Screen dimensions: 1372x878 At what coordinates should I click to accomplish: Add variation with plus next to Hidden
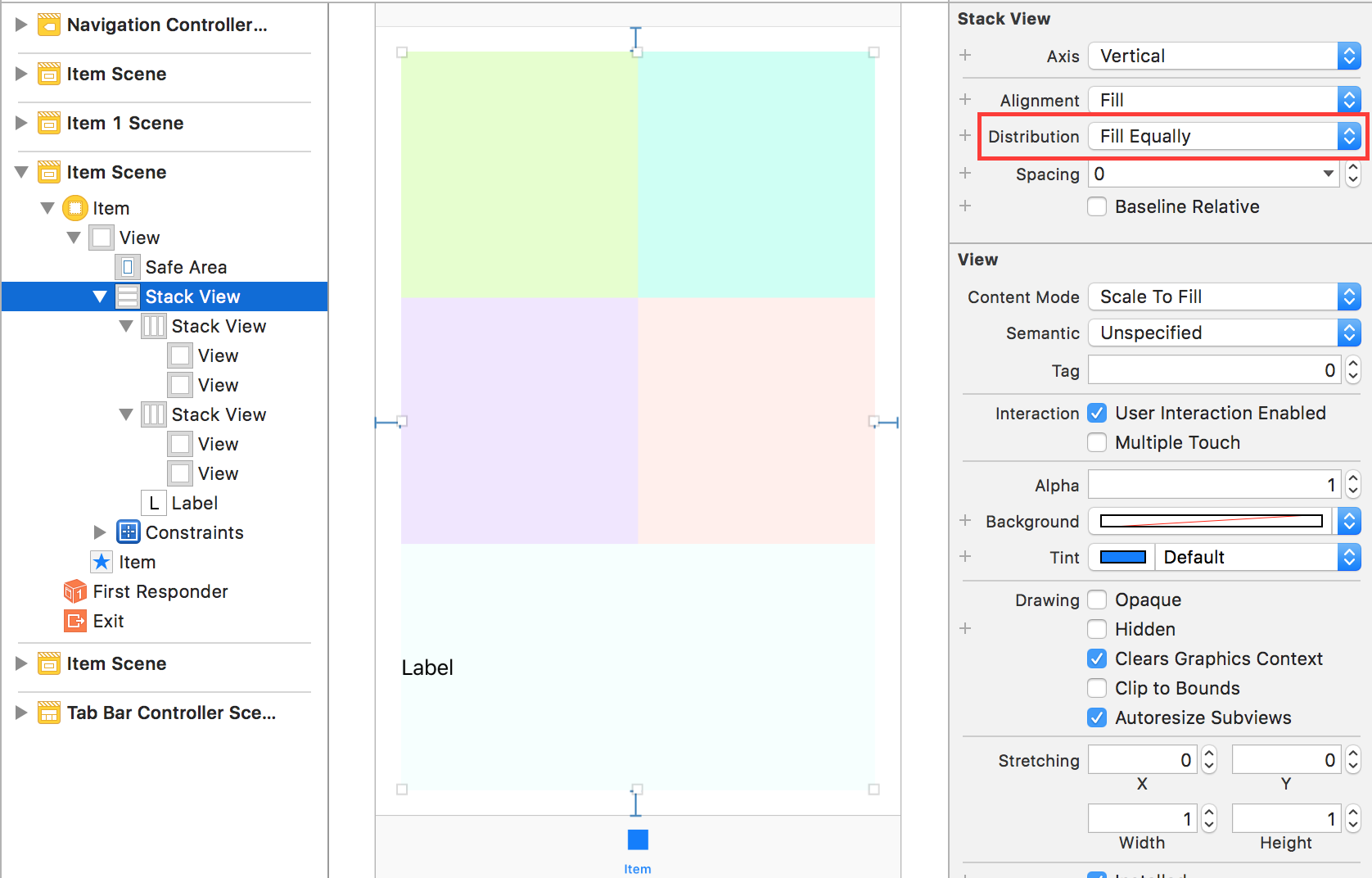pyautogui.click(x=965, y=628)
